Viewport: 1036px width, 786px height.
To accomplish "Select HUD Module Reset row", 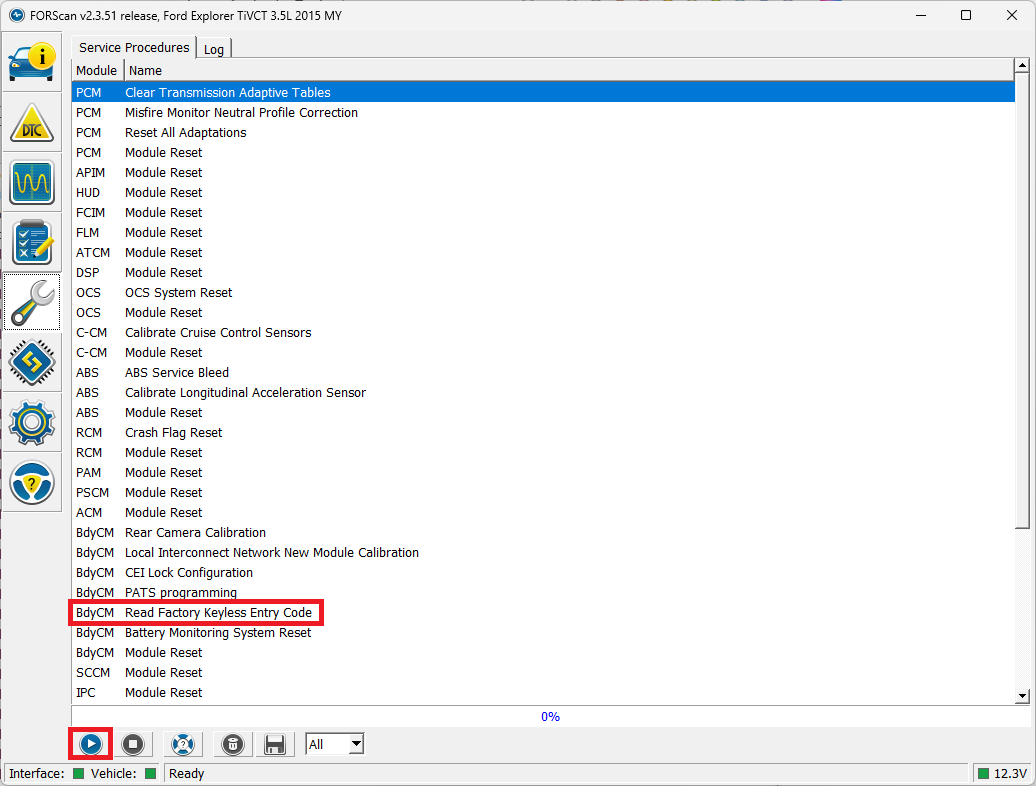I will (x=543, y=192).
